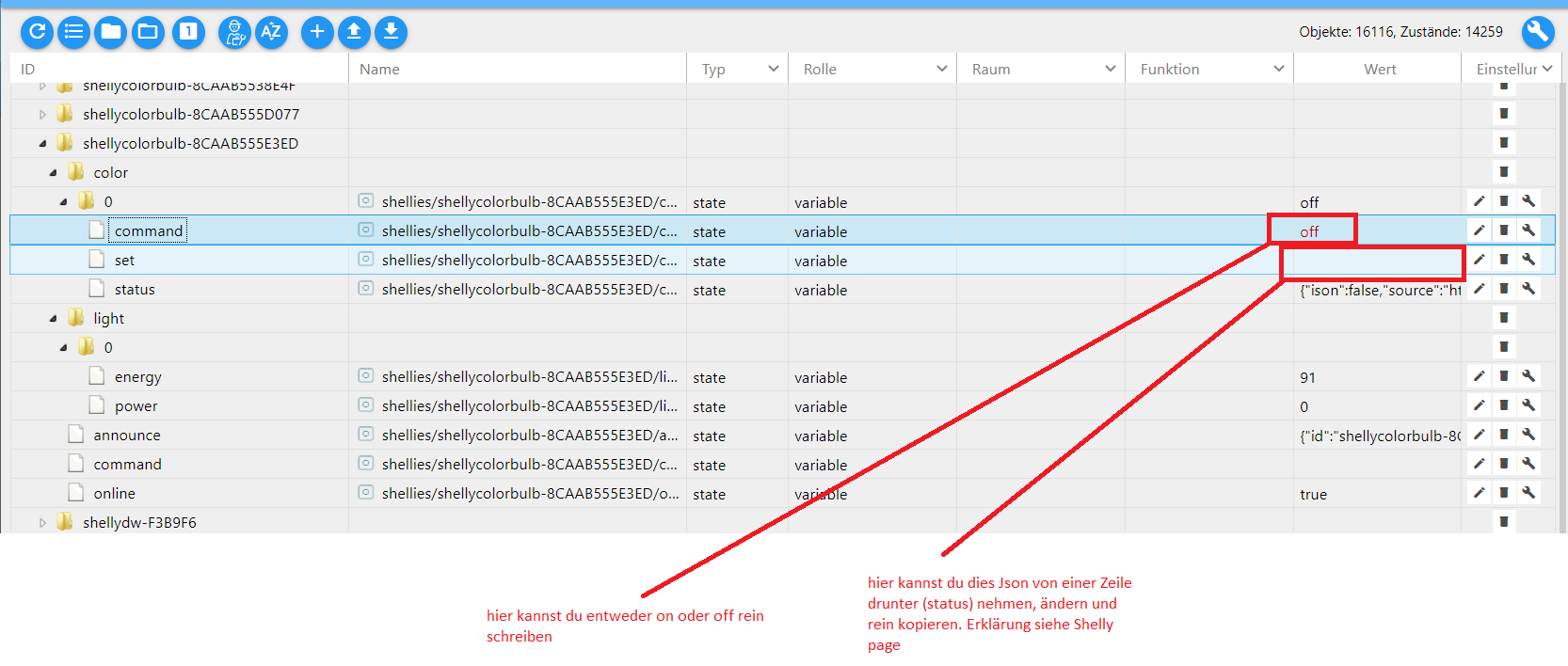Expand the shellydw-F3B9F6 folder

(x=42, y=523)
